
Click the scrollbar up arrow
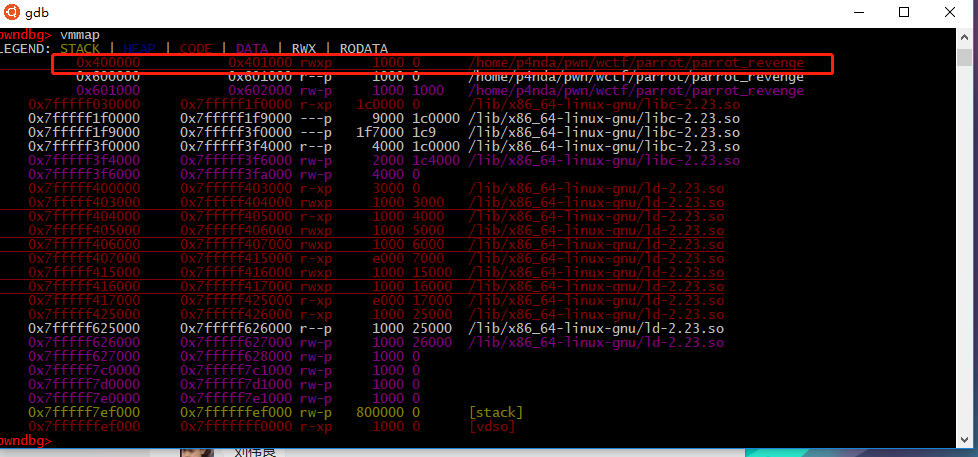pyautogui.click(x=964, y=38)
